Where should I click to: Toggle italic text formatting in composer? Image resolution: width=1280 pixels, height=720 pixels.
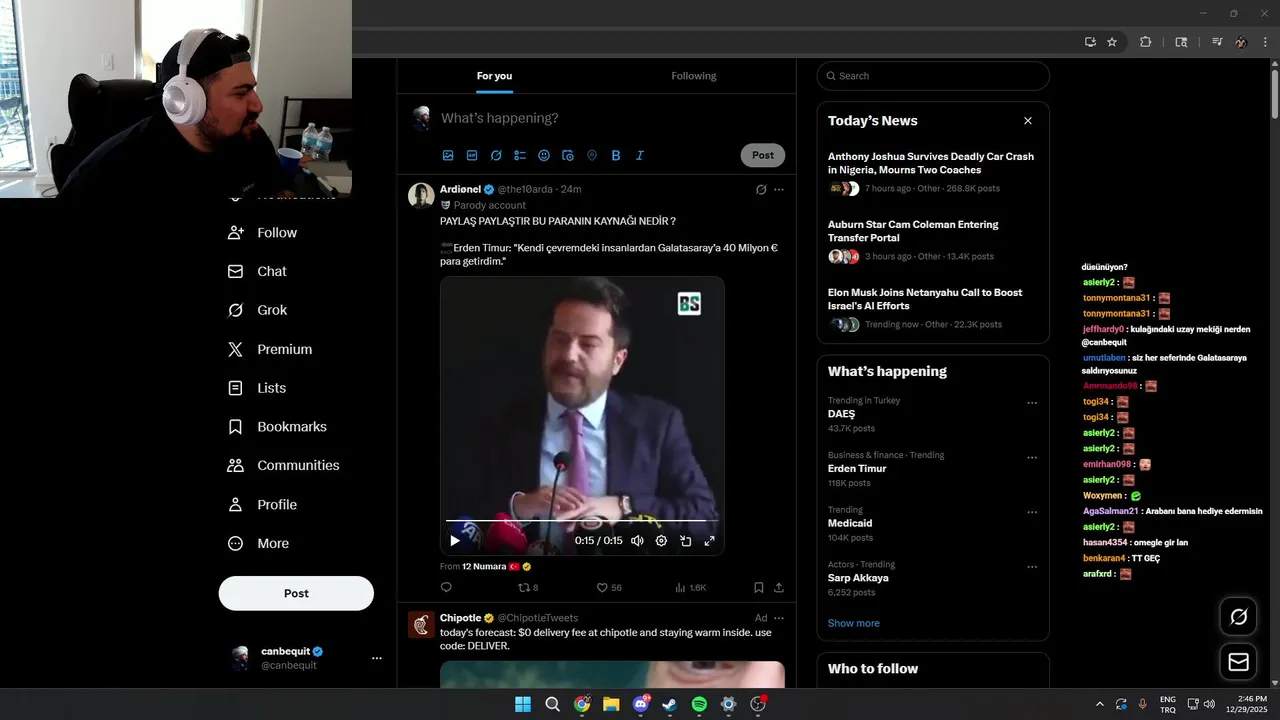pos(640,155)
